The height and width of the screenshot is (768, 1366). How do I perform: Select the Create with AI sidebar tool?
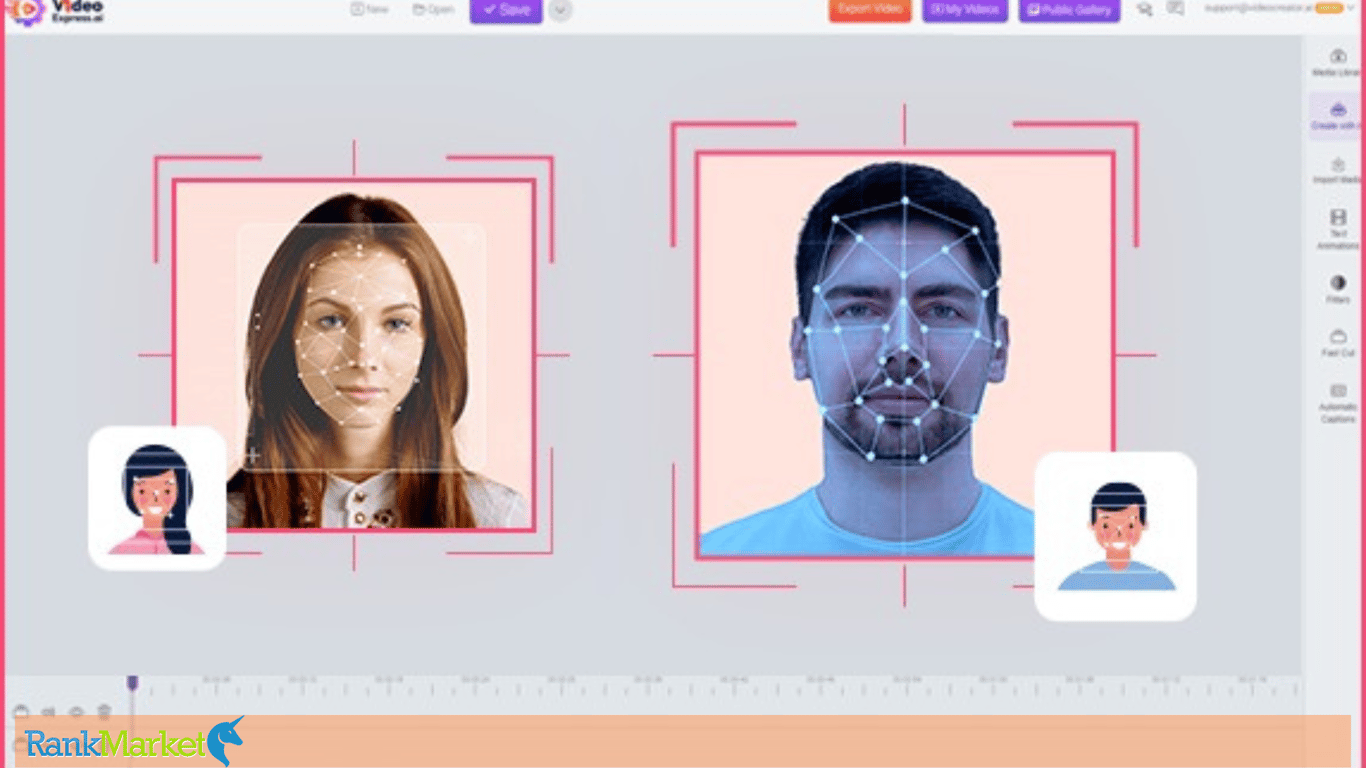point(1337,117)
